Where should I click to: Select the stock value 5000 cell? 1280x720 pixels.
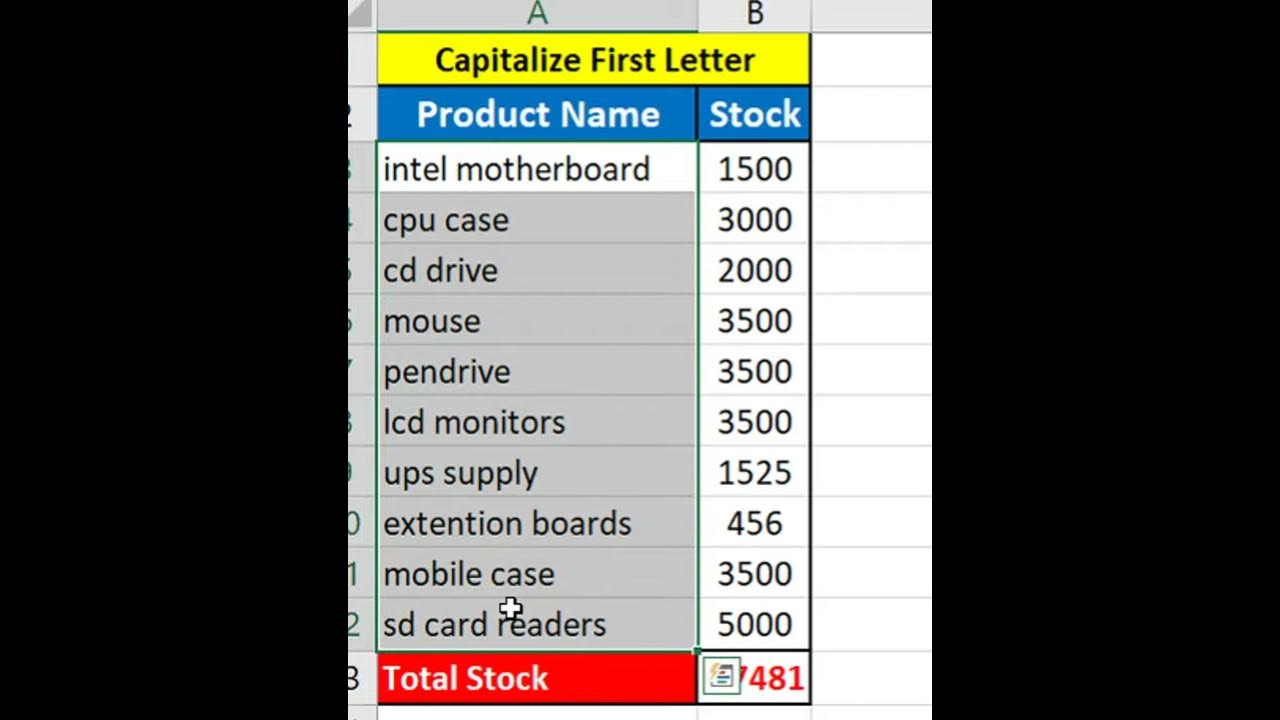tap(754, 625)
